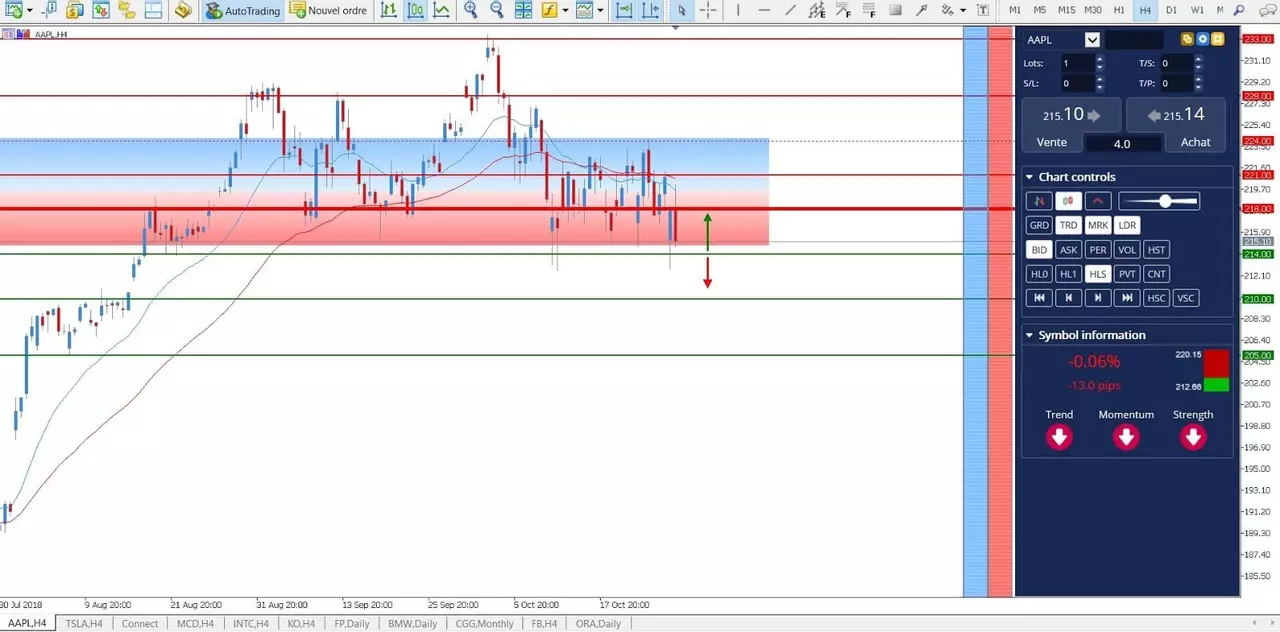Zoom in on the chart with magnifier icon
Image resolution: width=1280 pixels, height=632 pixels.
pyautogui.click(x=471, y=11)
